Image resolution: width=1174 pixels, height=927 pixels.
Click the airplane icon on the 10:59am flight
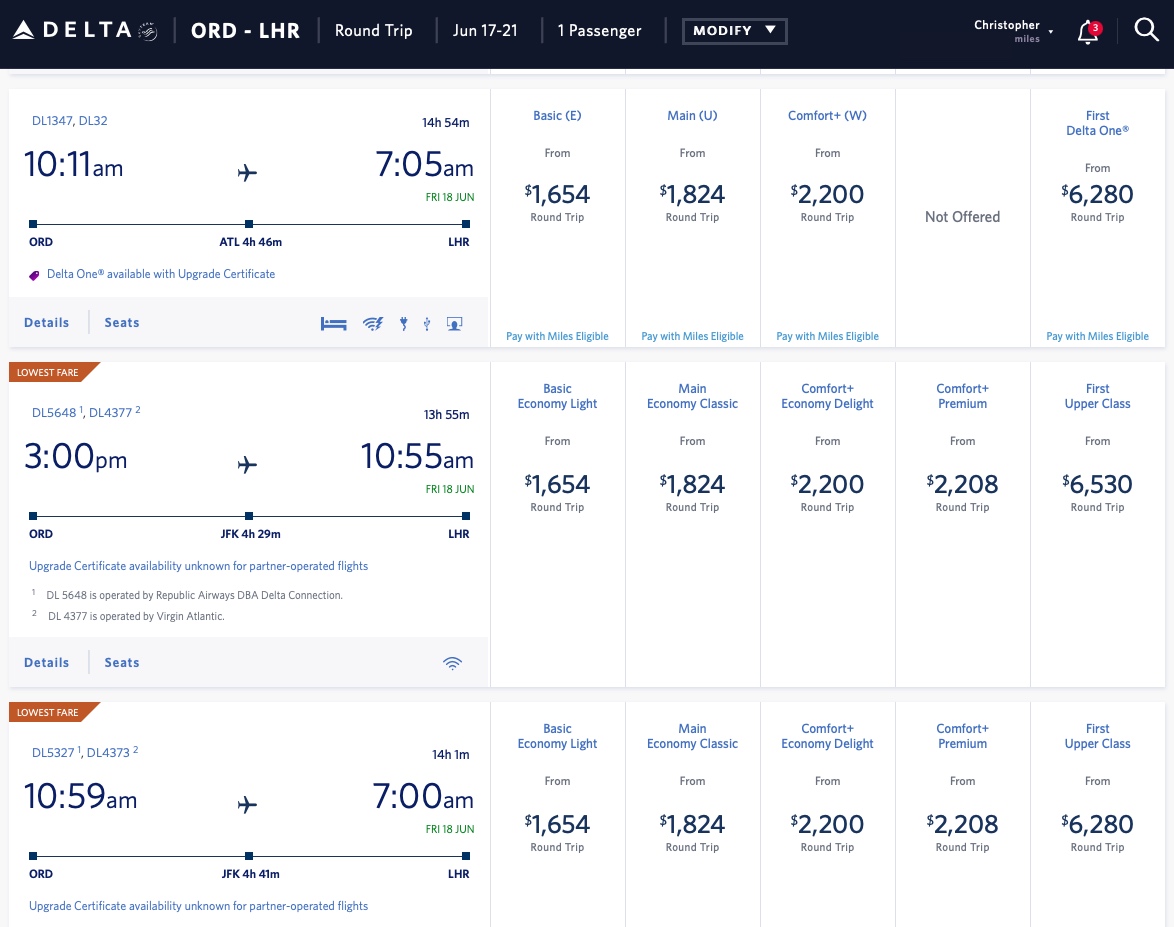(247, 804)
